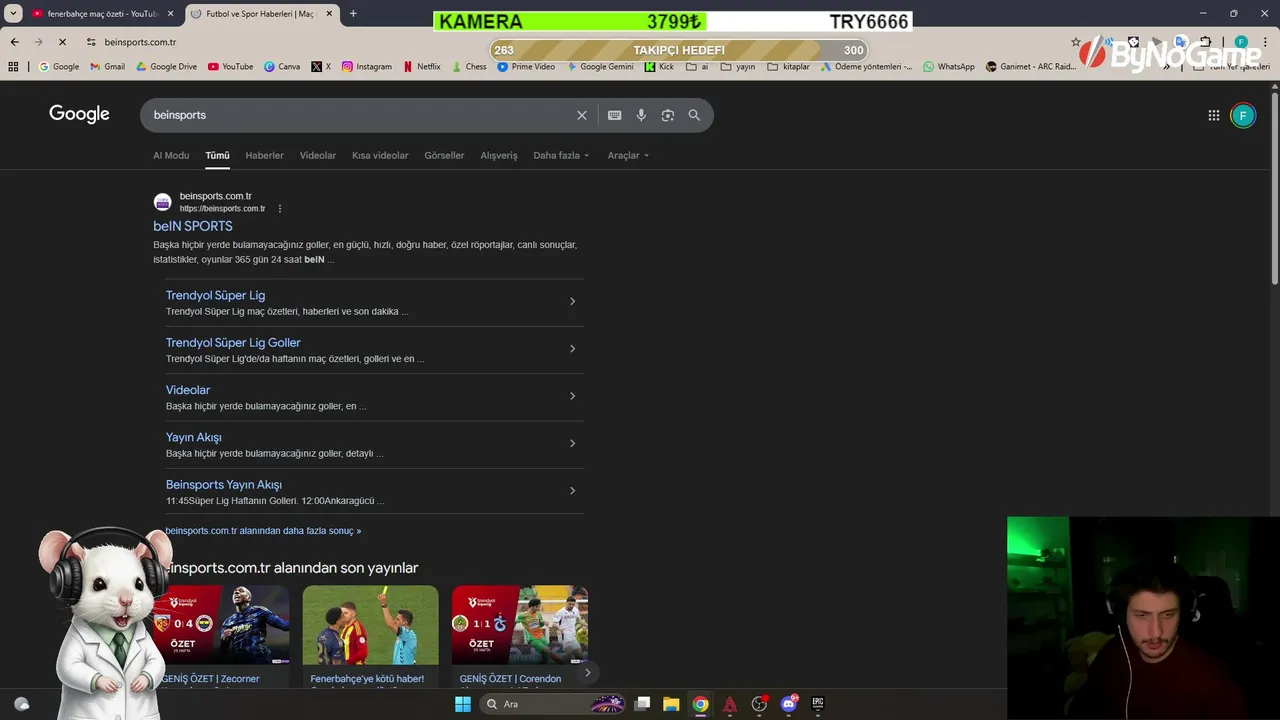
Task: Expand the Araçlar dropdown
Action: [x=628, y=156]
